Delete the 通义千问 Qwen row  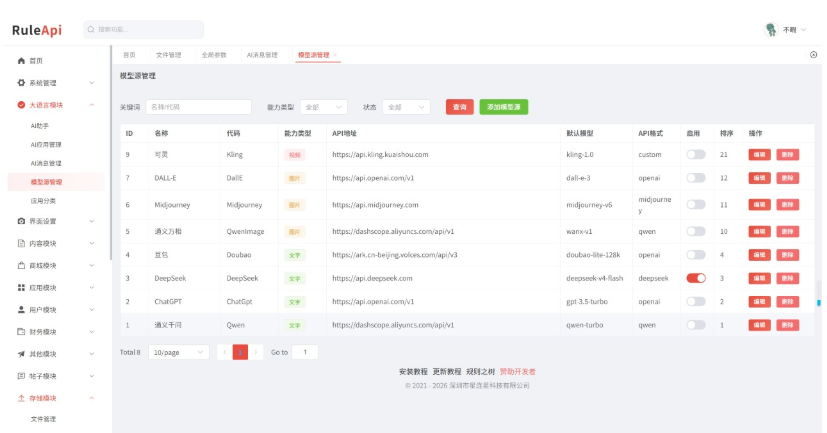[787, 325]
